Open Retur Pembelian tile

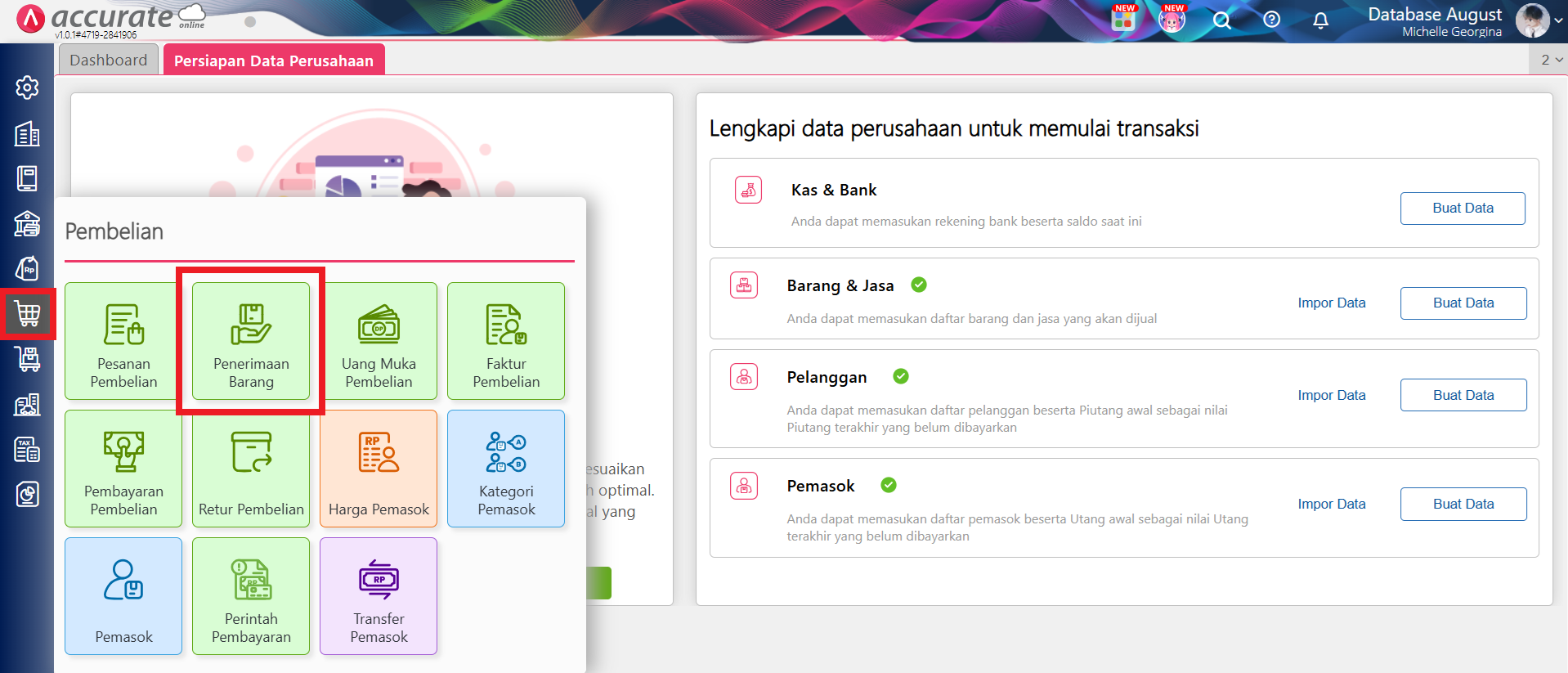[251, 469]
